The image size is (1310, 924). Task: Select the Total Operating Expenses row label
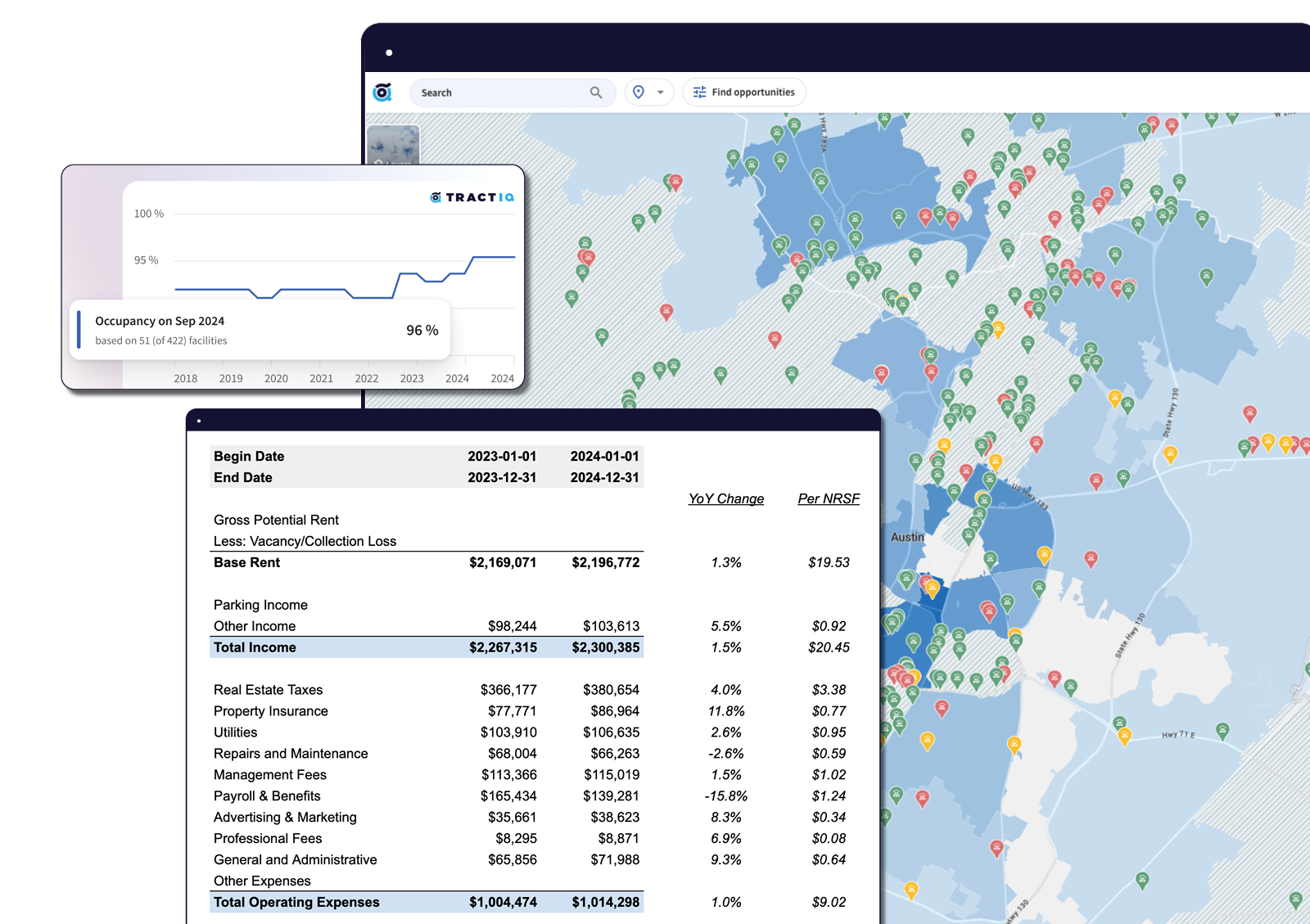pyautogui.click(x=296, y=902)
